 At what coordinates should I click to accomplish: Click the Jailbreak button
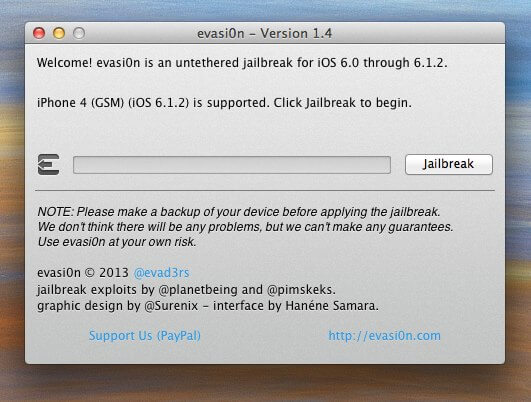click(449, 164)
